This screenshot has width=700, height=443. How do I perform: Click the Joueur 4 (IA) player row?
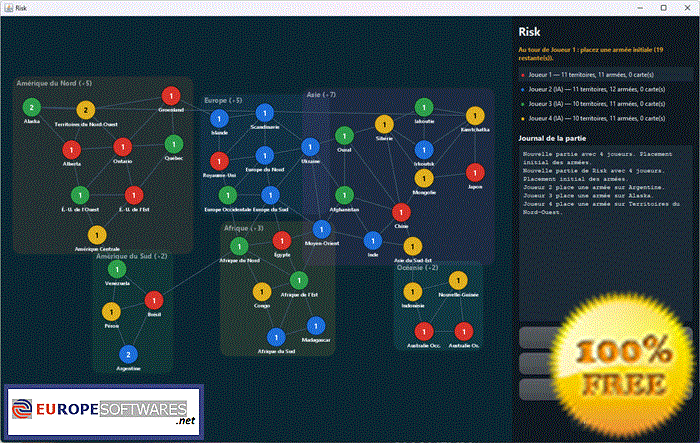[x=605, y=118]
